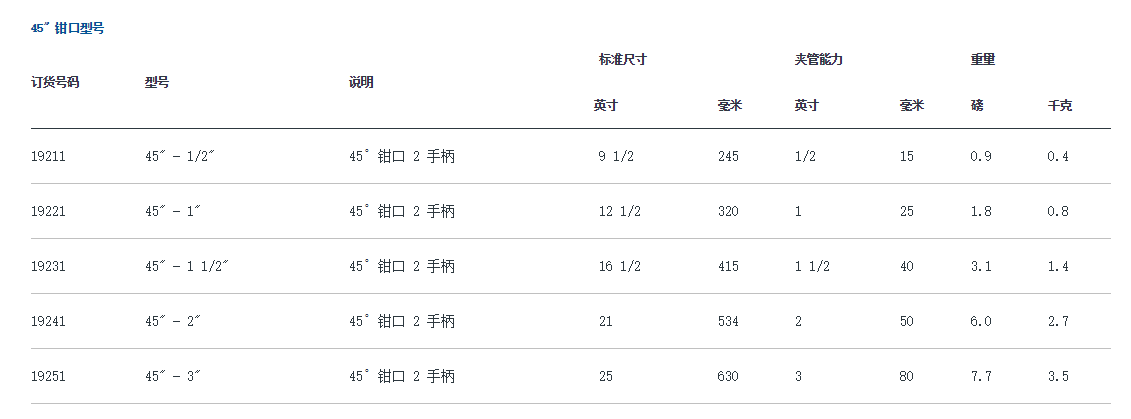Image resolution: width=1131 pixels, height=419 pixels.
Task: Select the 说明 column header
Action: coord(361,82)
